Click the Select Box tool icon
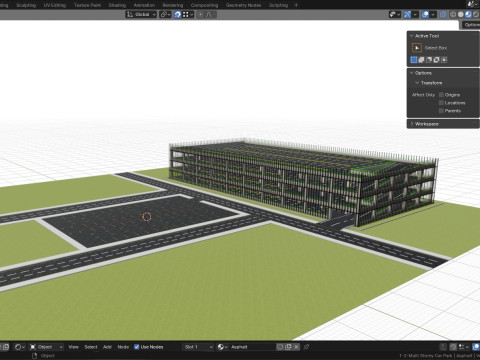 tap(417, 48)
